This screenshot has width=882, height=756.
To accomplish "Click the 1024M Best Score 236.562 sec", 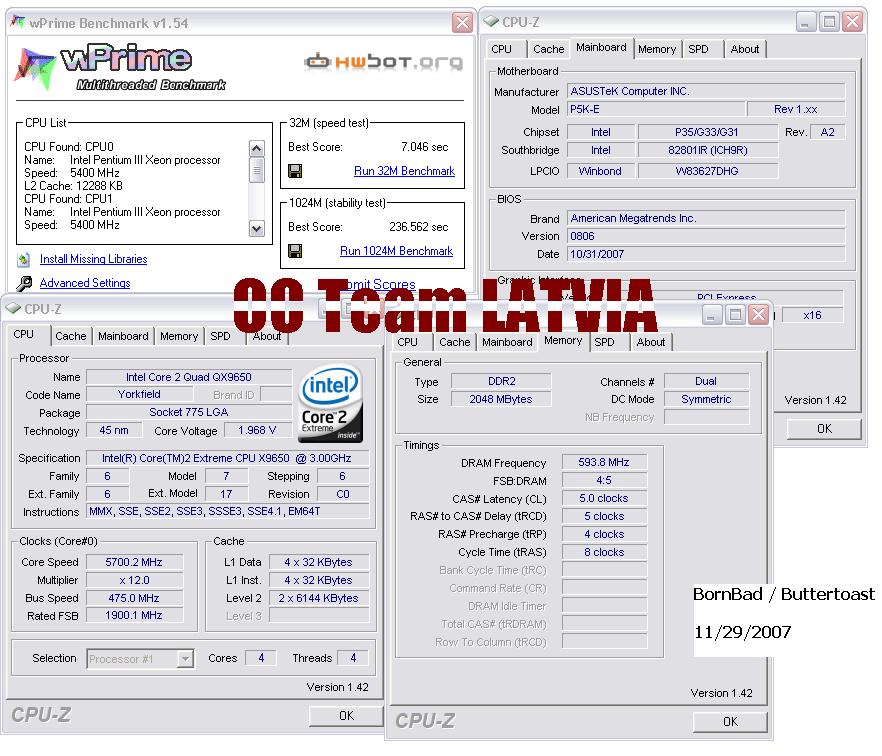I will click(x=418, y=227).
